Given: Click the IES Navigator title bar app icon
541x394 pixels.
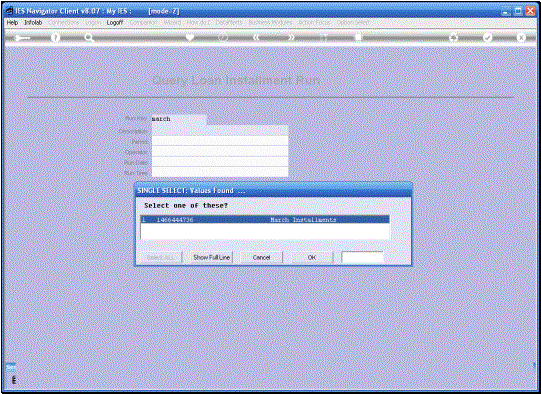Looking at the screenshot, I should 10,11.
